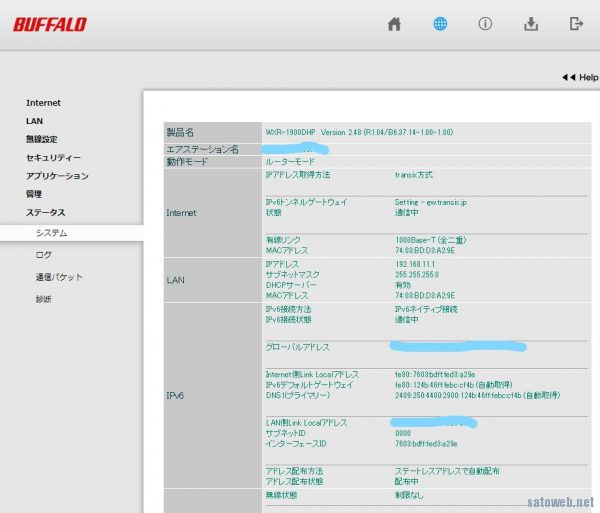Collapse the ステータス section
600x513 pixels.
[x=45, y=213]
